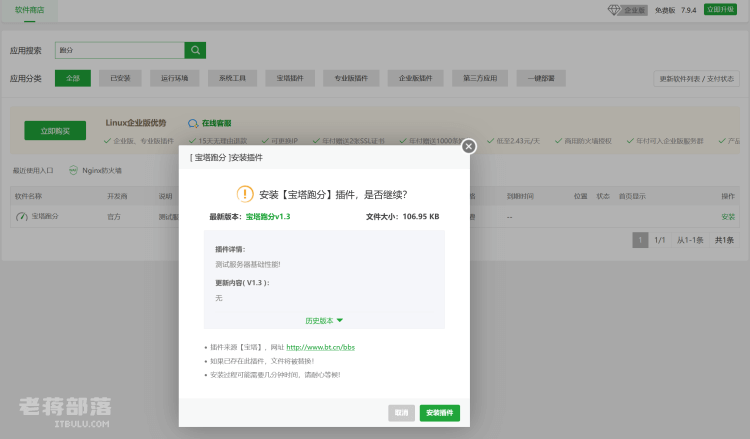The width and height of the screenshot is (750, 439).
Task: Open the http://www.bt.cn/bbs link
Action: (x=320, y=348)
